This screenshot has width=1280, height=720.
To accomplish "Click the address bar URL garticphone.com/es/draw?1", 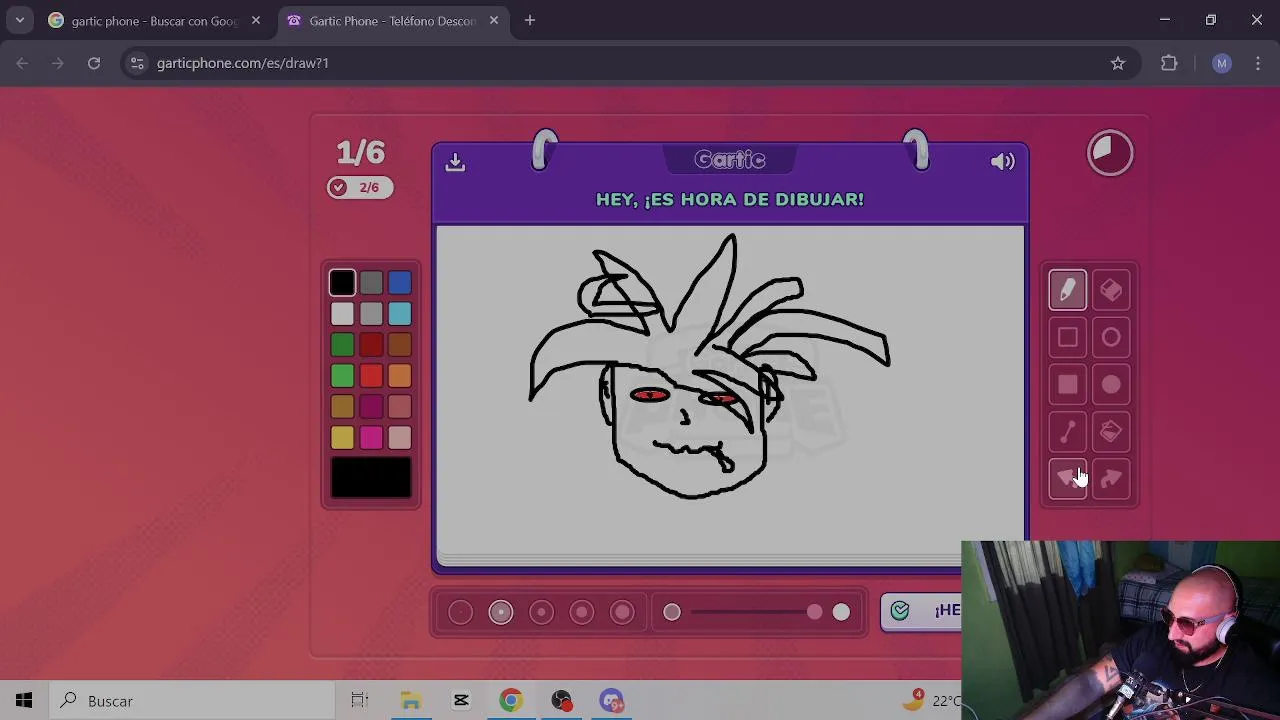I will point(243,63).
